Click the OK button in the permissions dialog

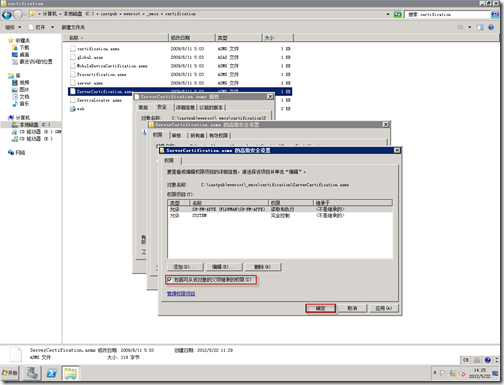point(320,308)
